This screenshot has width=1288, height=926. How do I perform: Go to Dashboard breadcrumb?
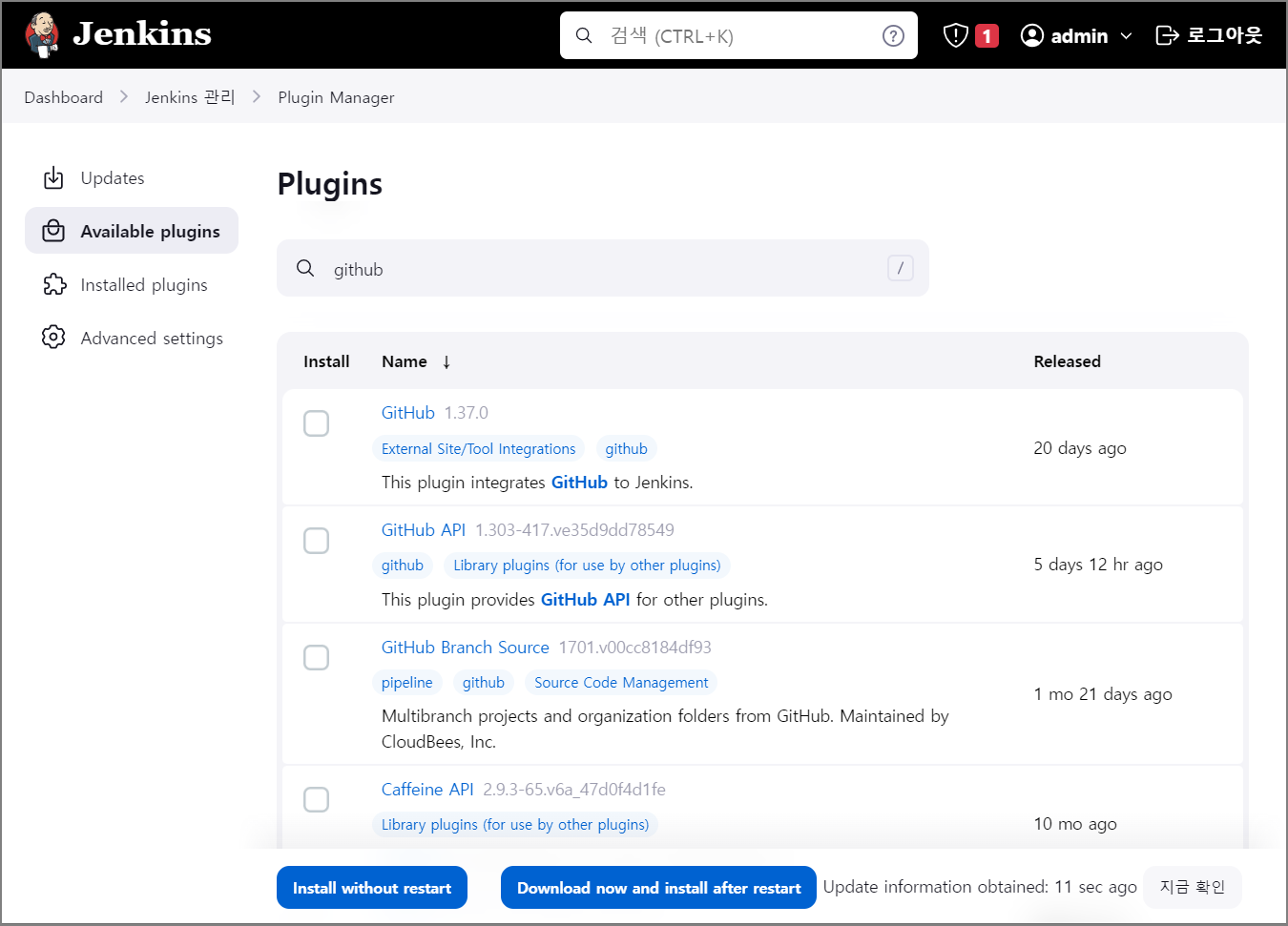(x=63, y=97)
